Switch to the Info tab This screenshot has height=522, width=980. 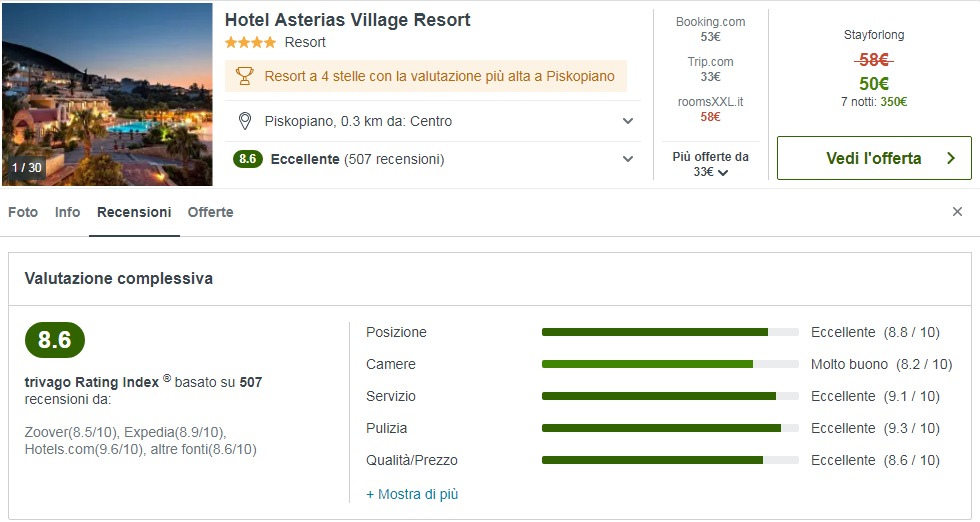pos(68,212)
